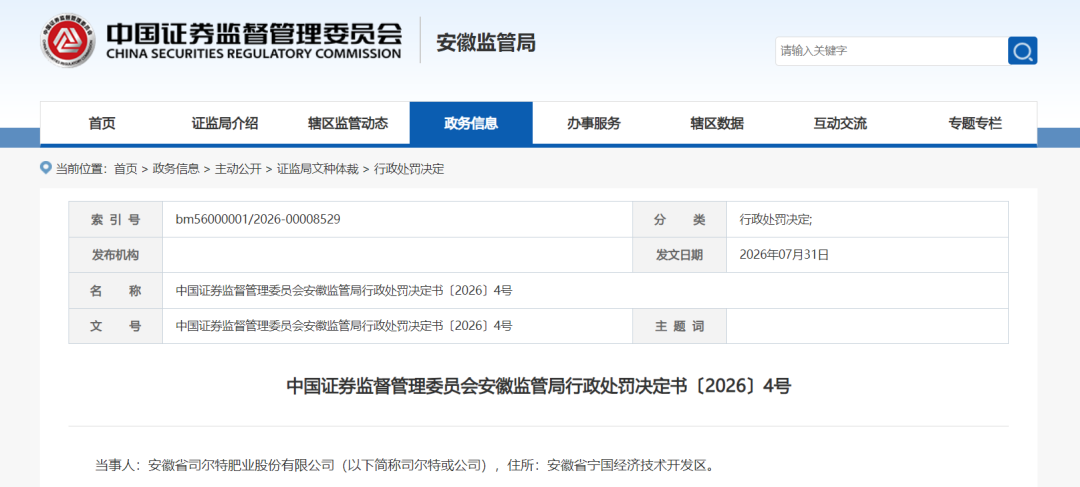Screen dimensions: 1080x487
Task: Click the 名称 row document title
Action: (344, 291)
